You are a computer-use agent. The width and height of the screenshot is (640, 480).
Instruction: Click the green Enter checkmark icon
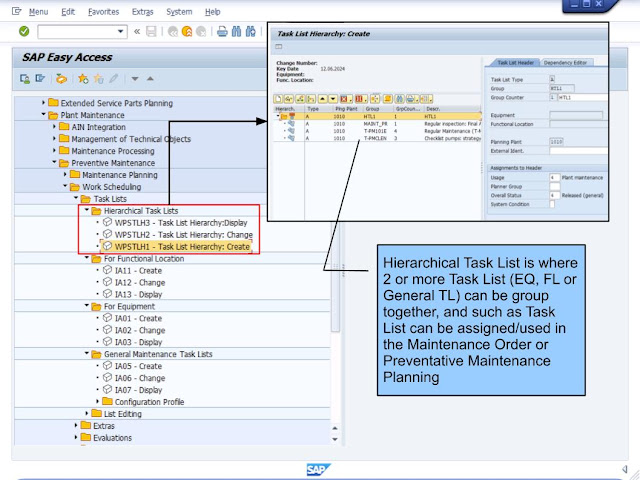point(24,31)
